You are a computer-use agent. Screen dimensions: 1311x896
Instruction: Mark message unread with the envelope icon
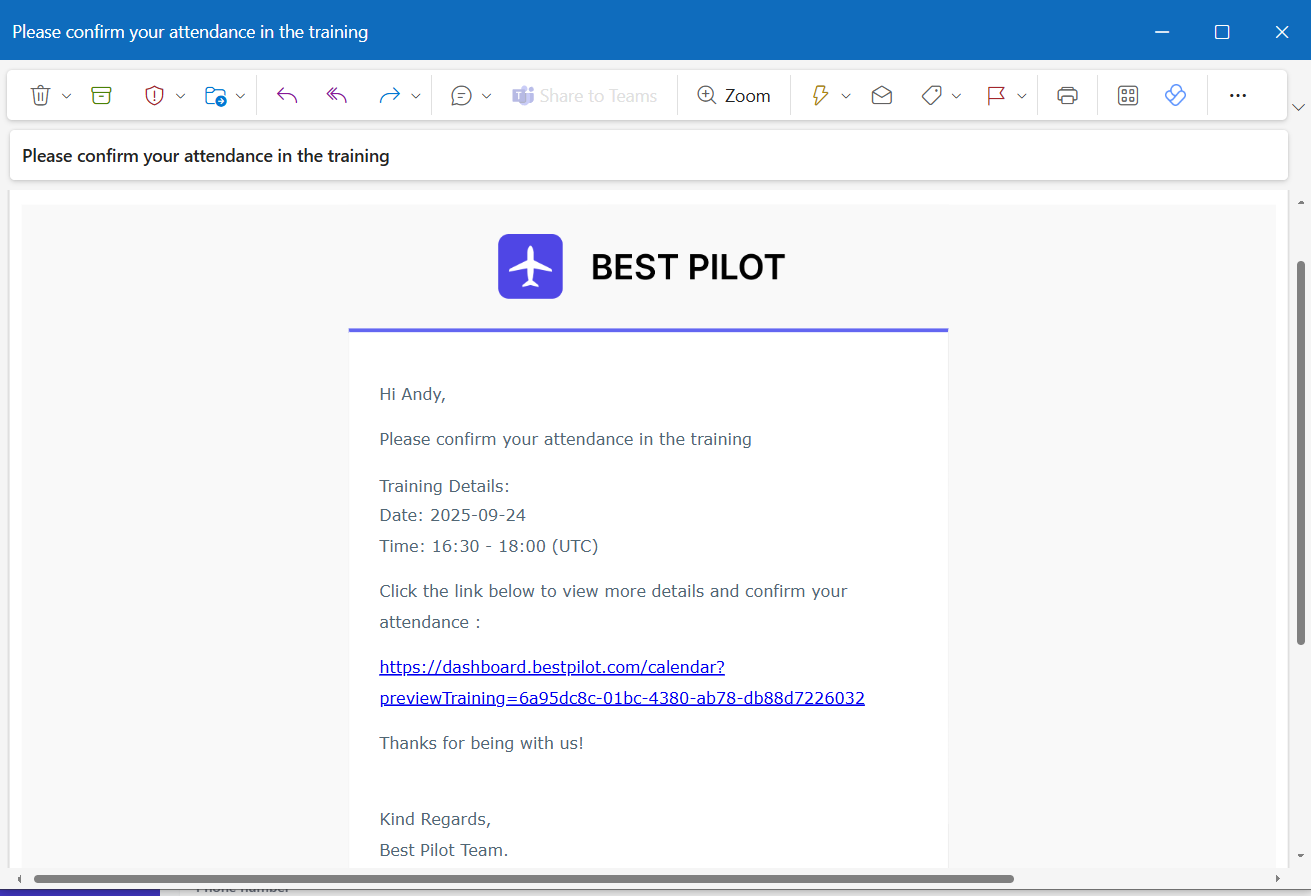click(881, 96)
